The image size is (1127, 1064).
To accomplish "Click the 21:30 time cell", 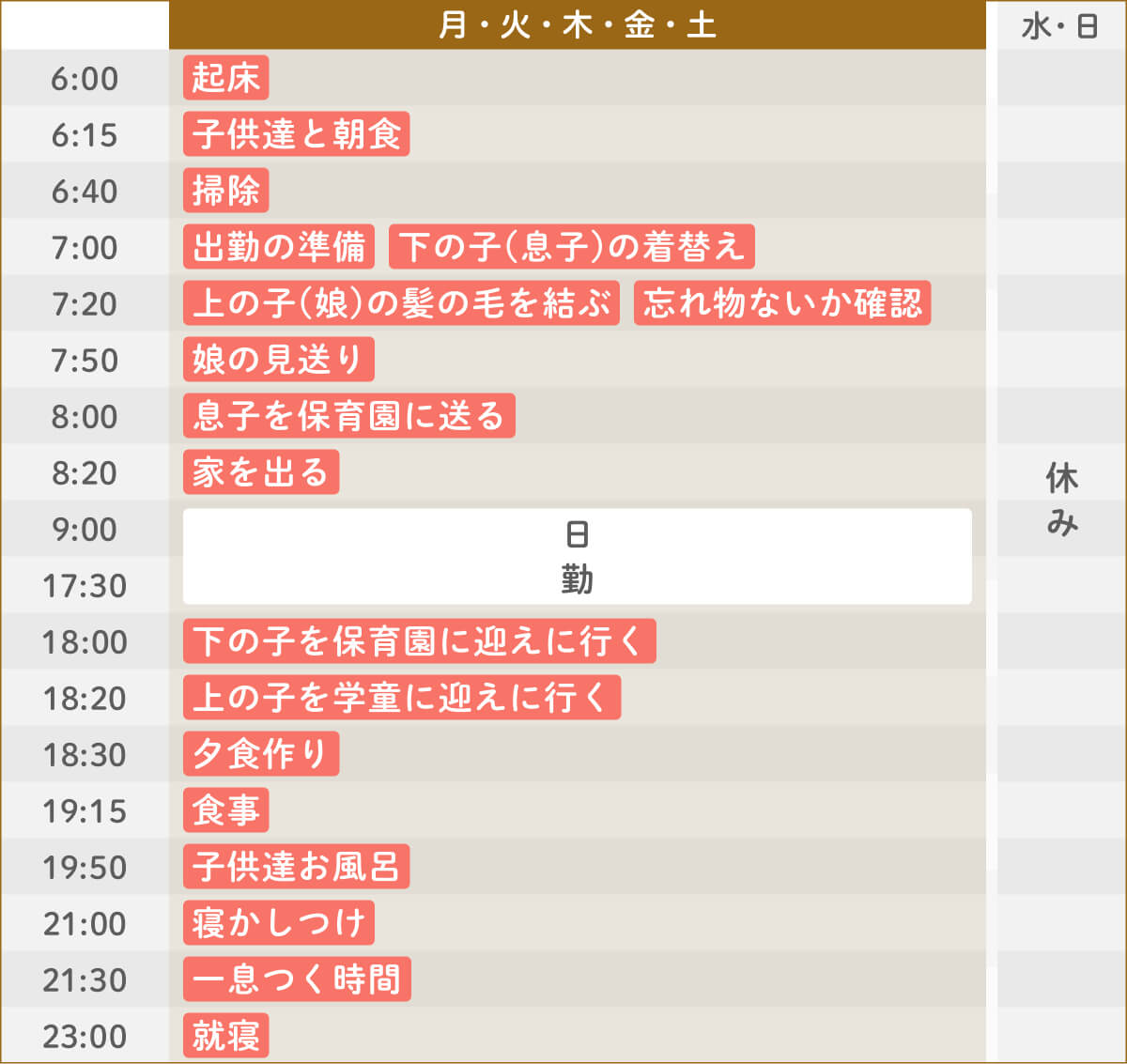I will click(x=85, y=979).
